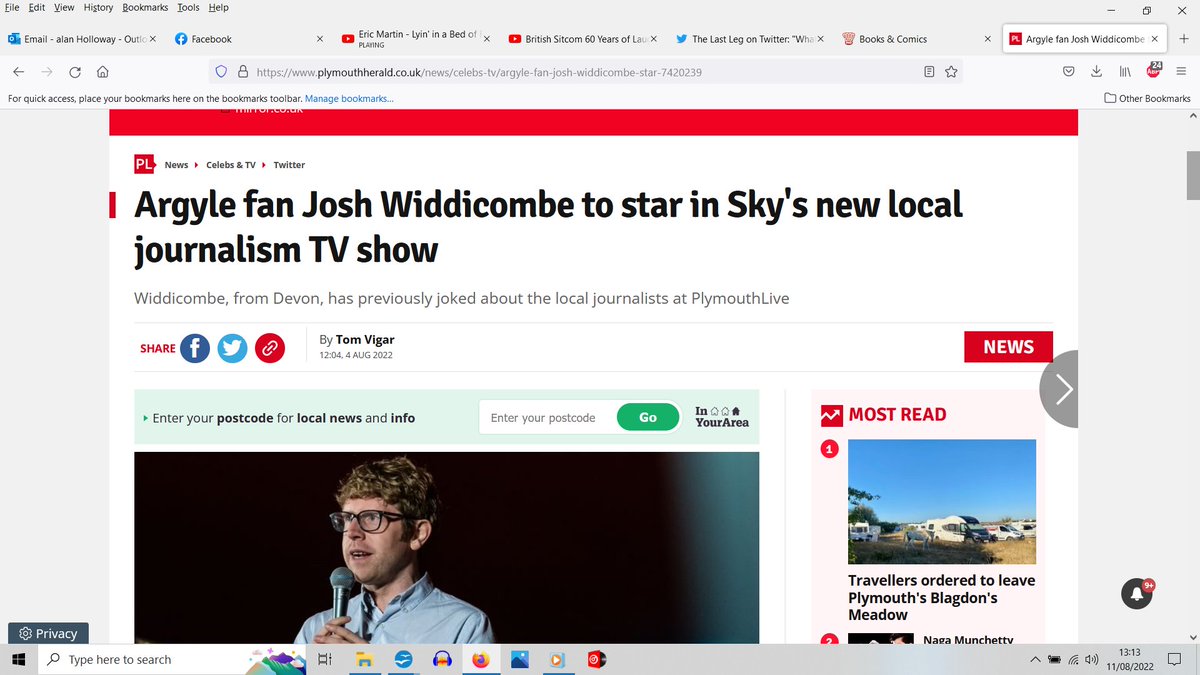
Task: Click the PL Plymouth Live logo
Action: click(145, 164)
